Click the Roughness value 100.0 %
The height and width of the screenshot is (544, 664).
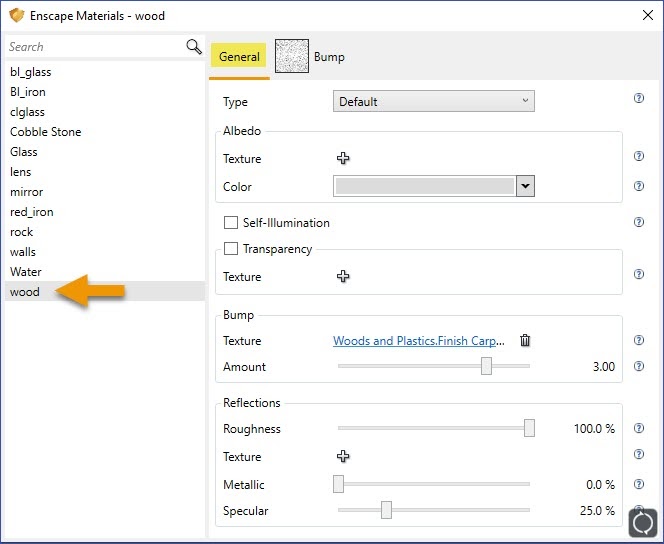[x=594, y=428]
